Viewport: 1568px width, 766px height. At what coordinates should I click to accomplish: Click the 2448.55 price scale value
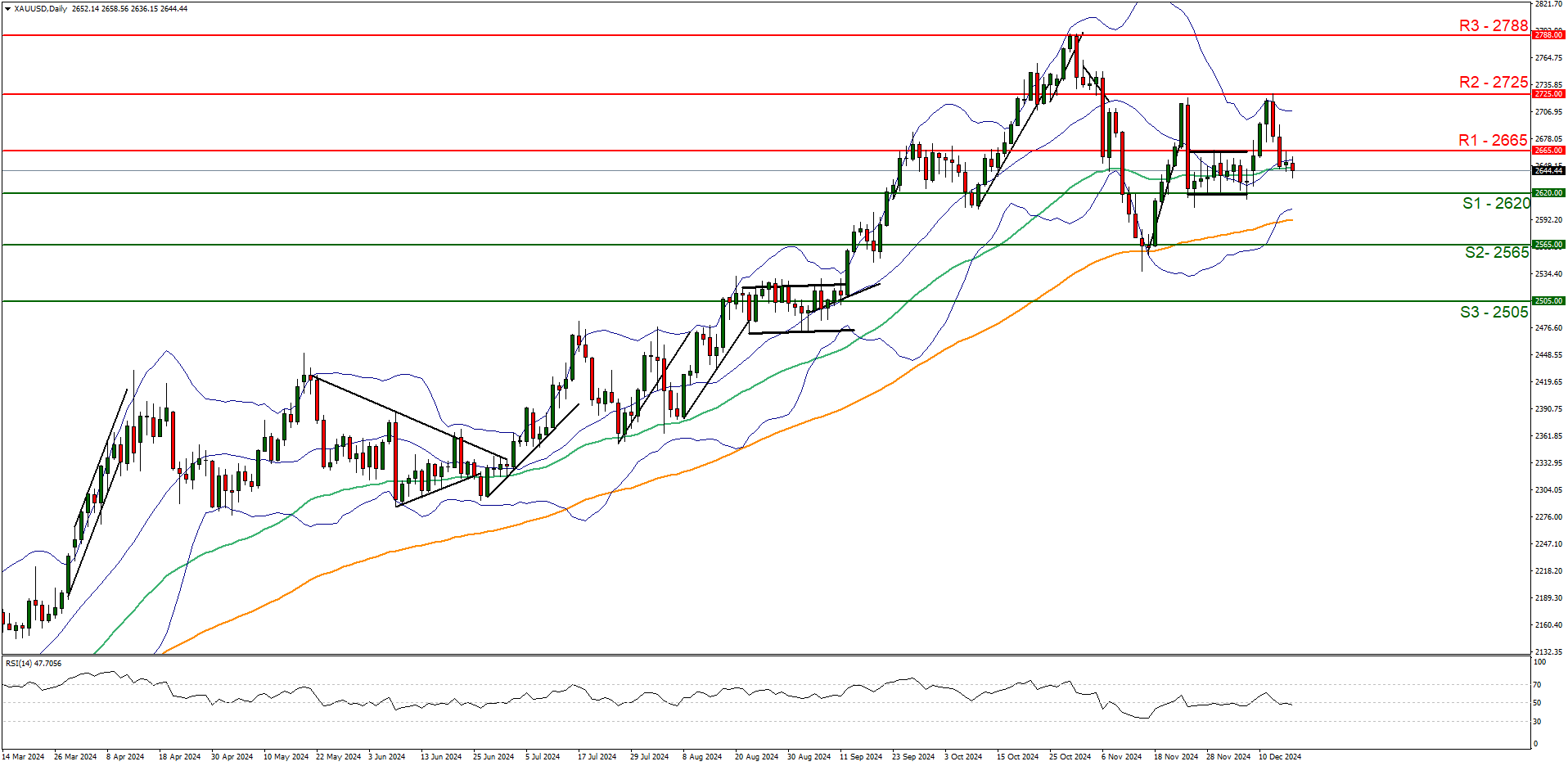[x=1548, y=355]
